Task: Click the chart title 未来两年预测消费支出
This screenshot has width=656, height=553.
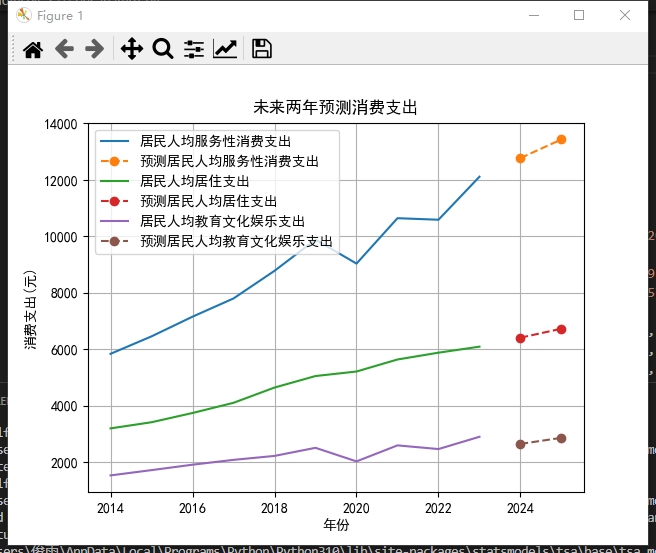Action: (336, 107)
